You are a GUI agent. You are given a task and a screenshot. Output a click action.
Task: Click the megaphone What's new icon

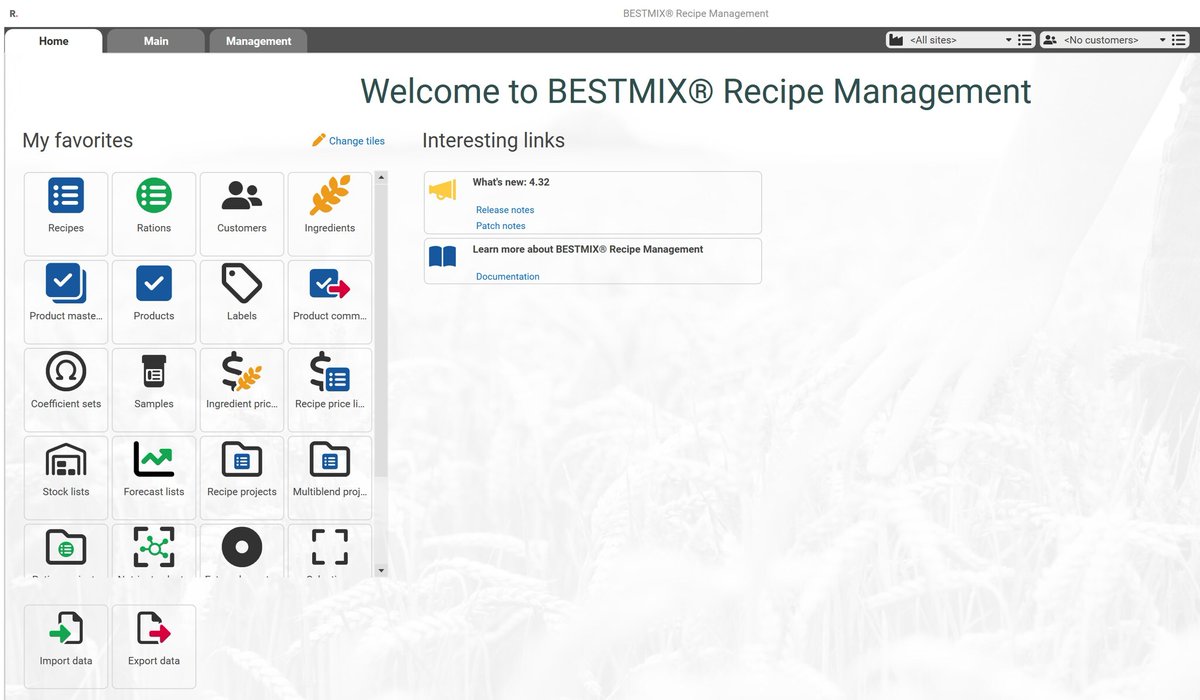tap(442, 190)
